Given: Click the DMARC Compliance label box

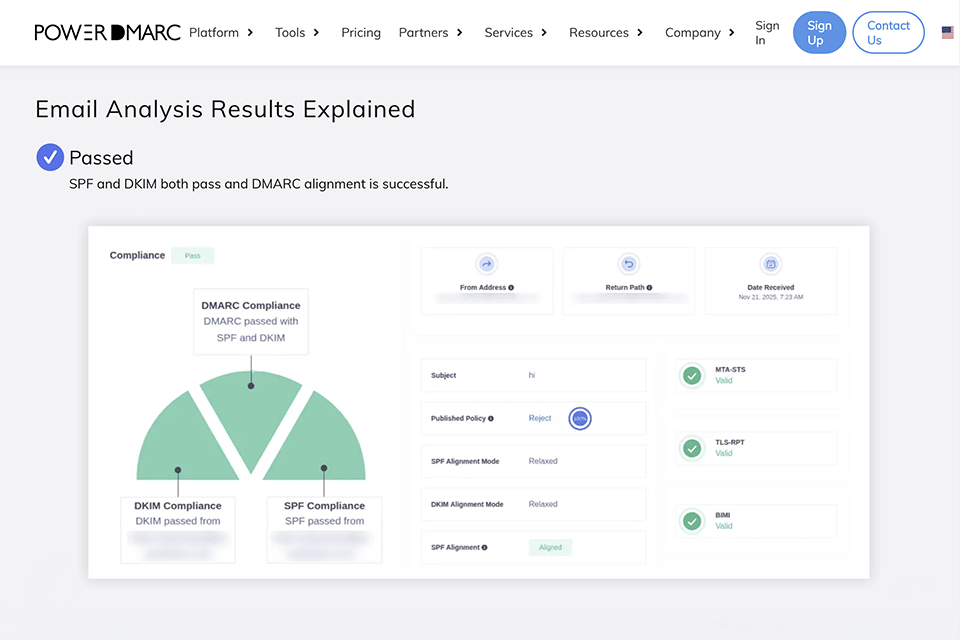Looking at the screenshot, I should pos(251,322).
